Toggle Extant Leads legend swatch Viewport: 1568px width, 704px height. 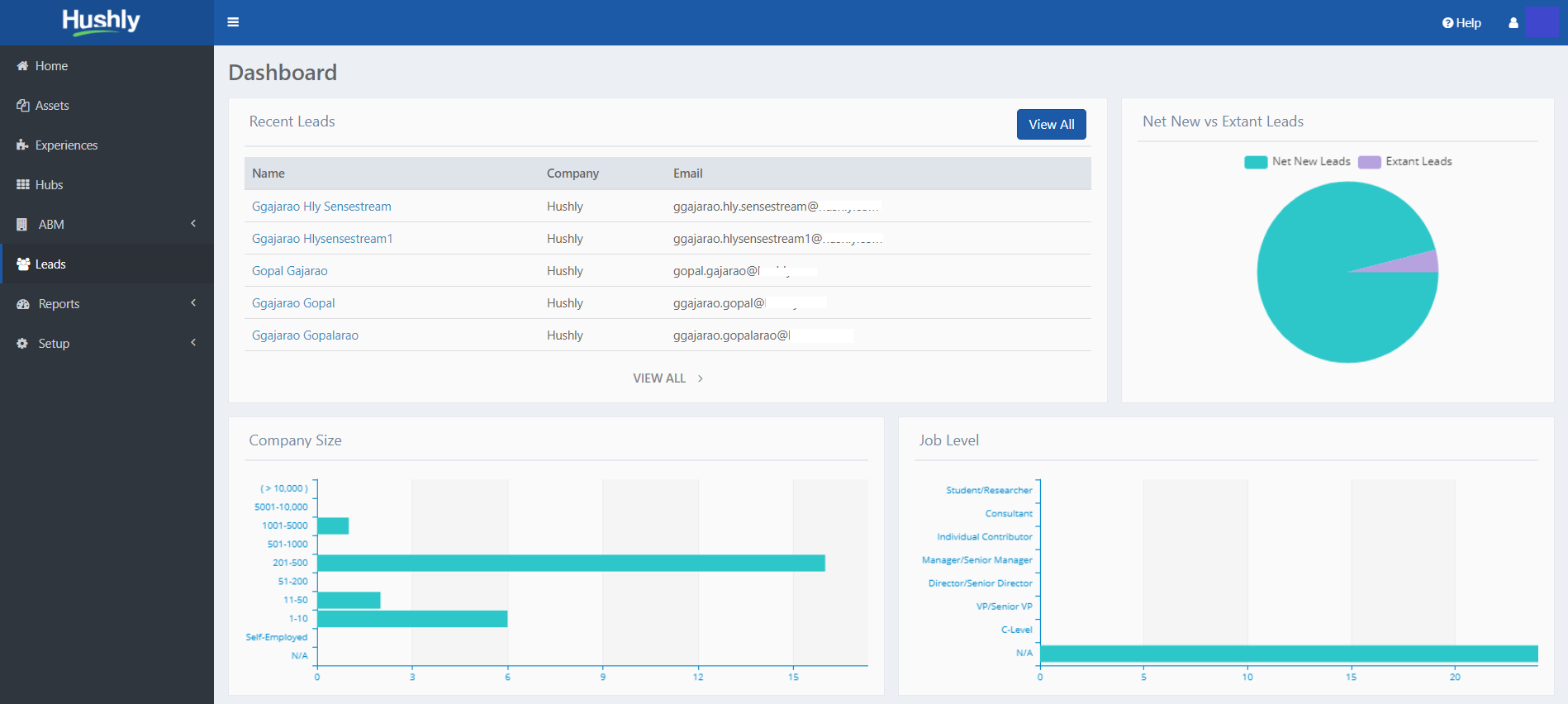pos(1370,162)
